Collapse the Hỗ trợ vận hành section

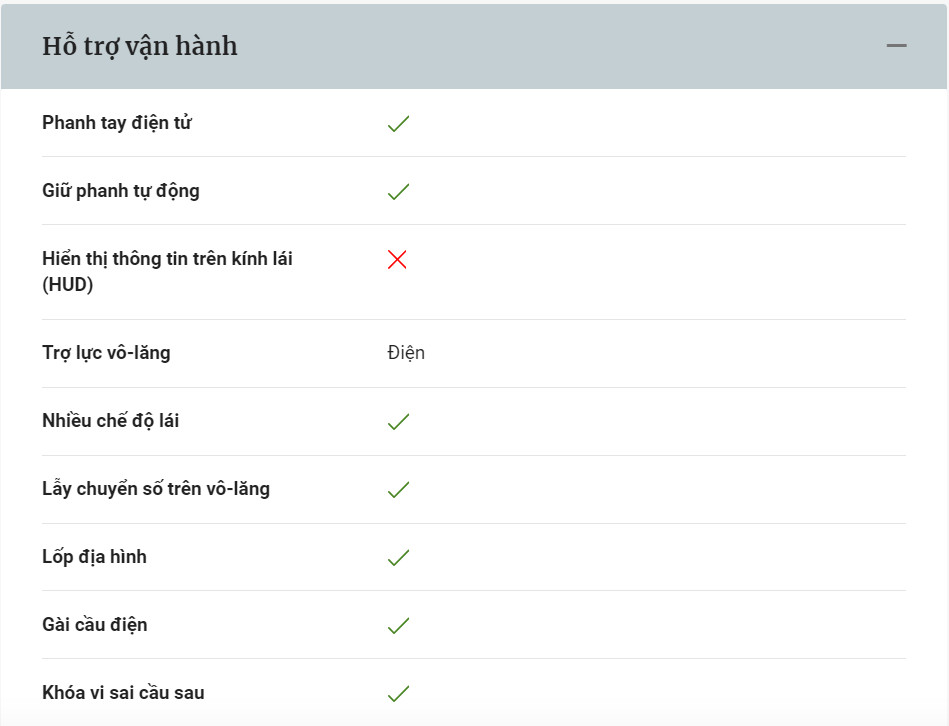coord(896,45)
